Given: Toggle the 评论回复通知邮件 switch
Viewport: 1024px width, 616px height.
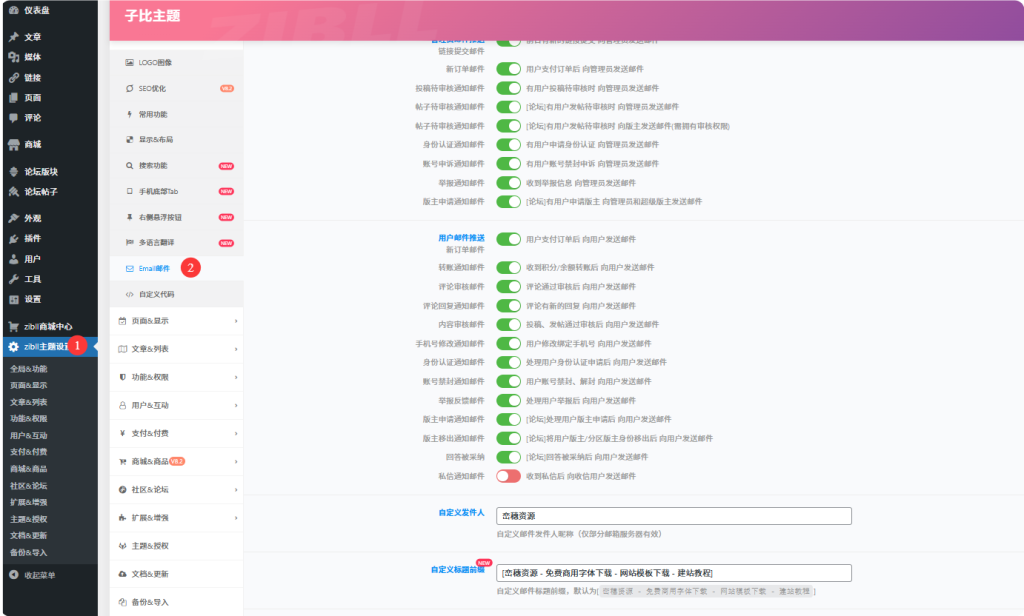Looking at the screenshot, I should 508,306.
